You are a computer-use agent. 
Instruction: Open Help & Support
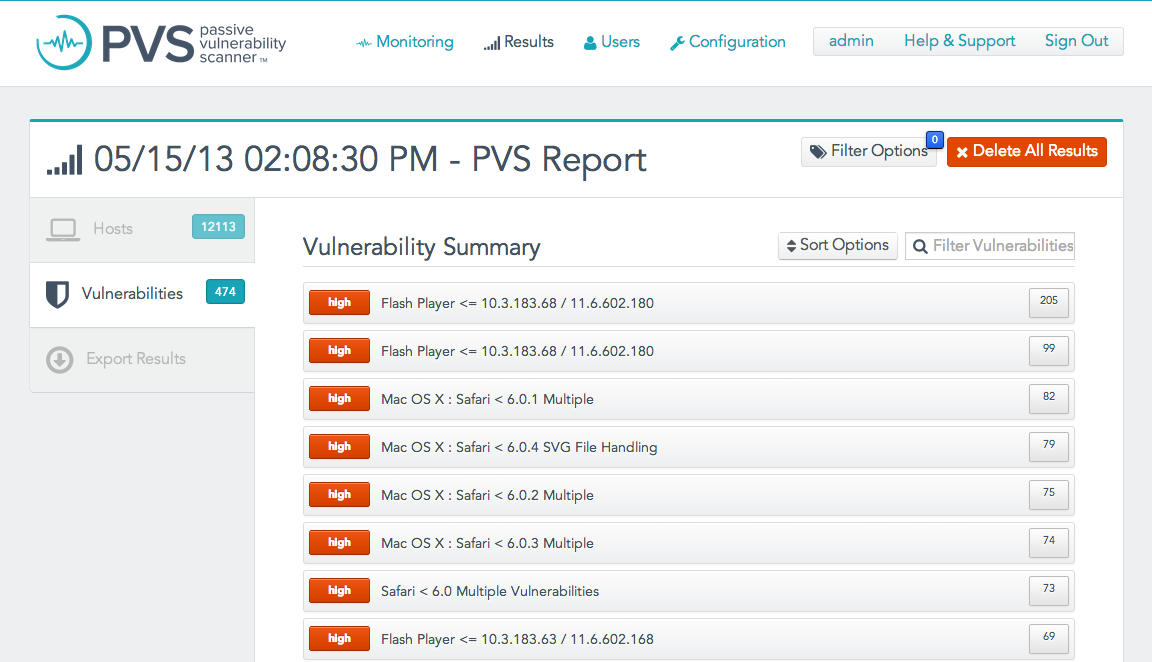pos(960,41)
